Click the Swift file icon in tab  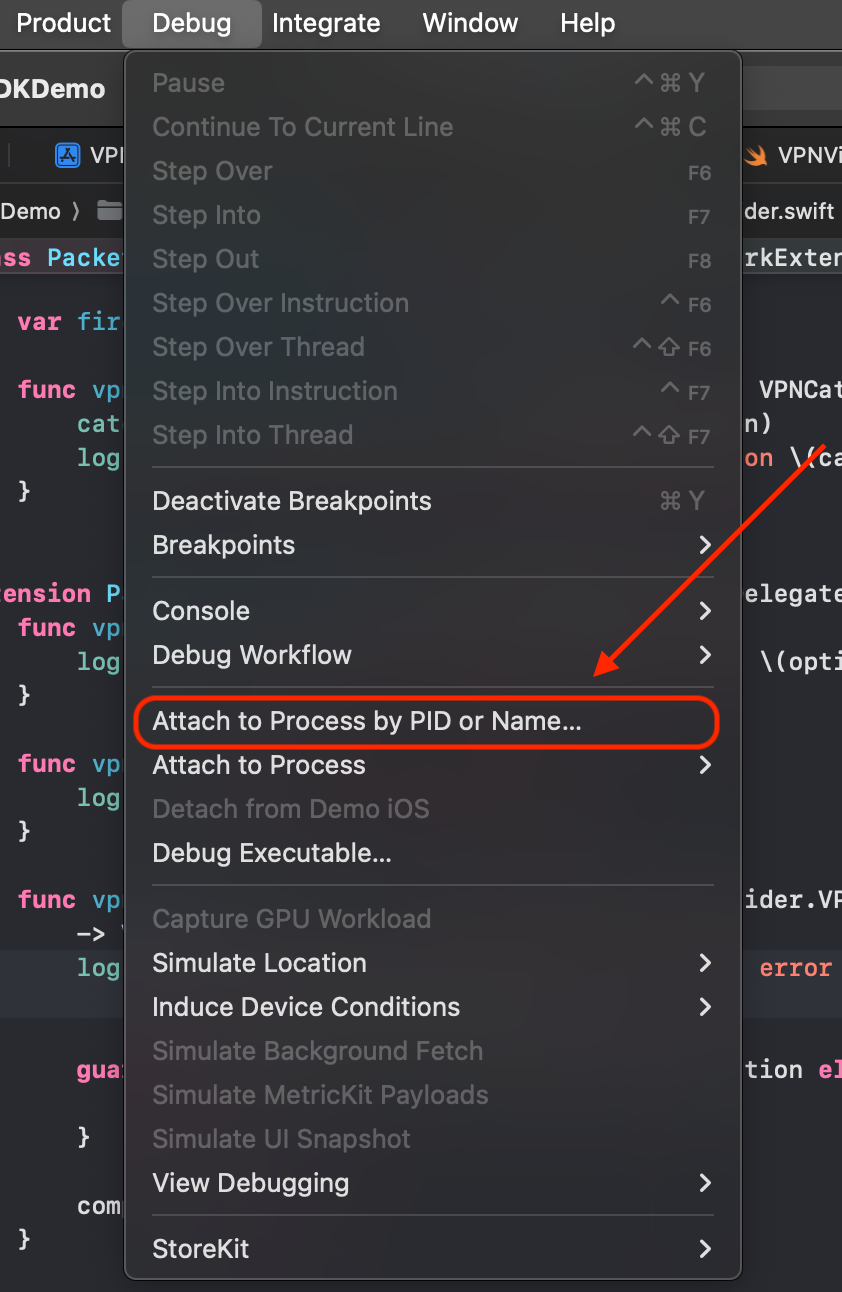[x=755, y=155]
